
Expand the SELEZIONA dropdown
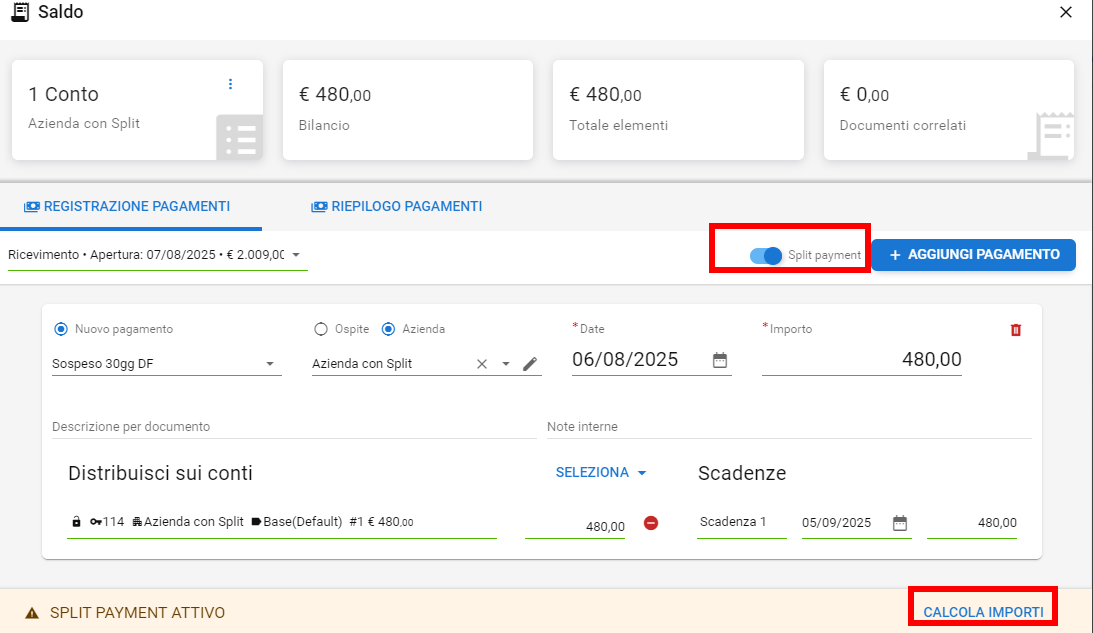[601, 473]
